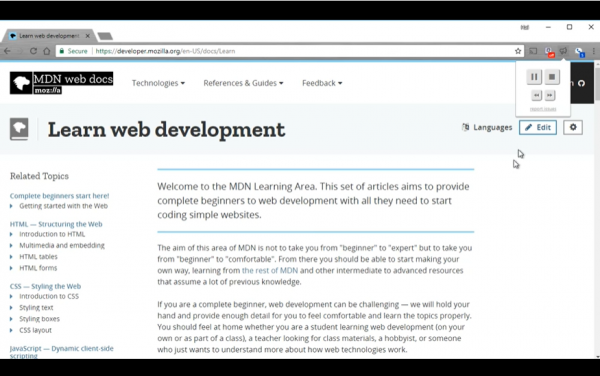The height and width of the screenshot is (376, 600).
Task: Click the green Secure padlock indicator
Action: [73, 51]
